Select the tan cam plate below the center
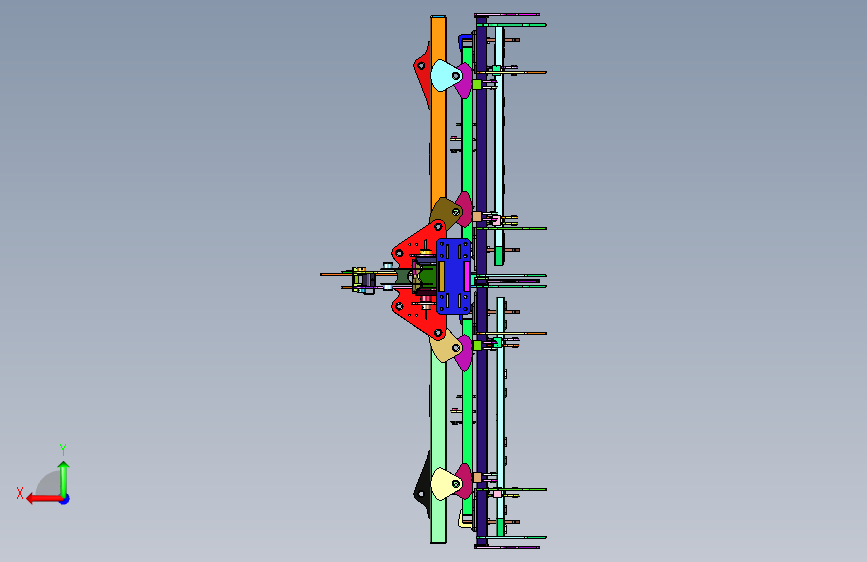Image resolution: width=867 pixels, height=562 pixels. (446, 346)
